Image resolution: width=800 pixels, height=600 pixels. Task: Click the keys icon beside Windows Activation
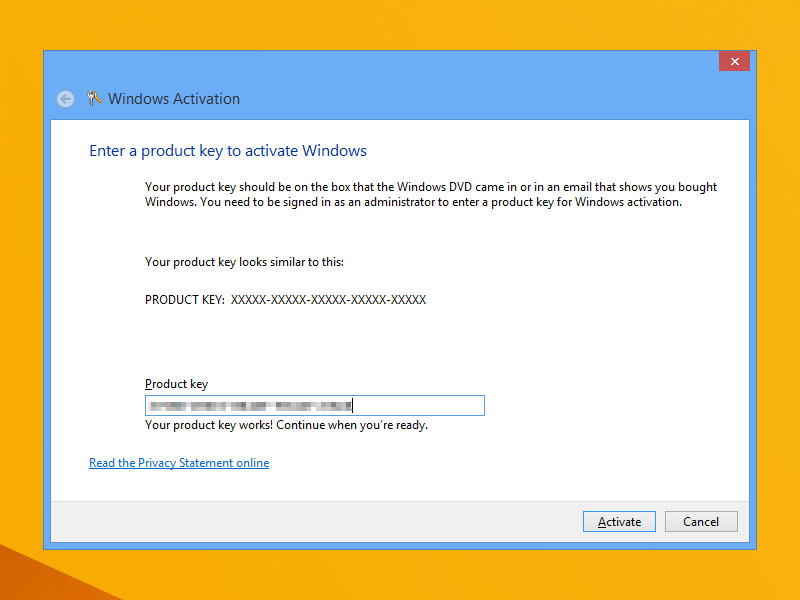(94, 99)
